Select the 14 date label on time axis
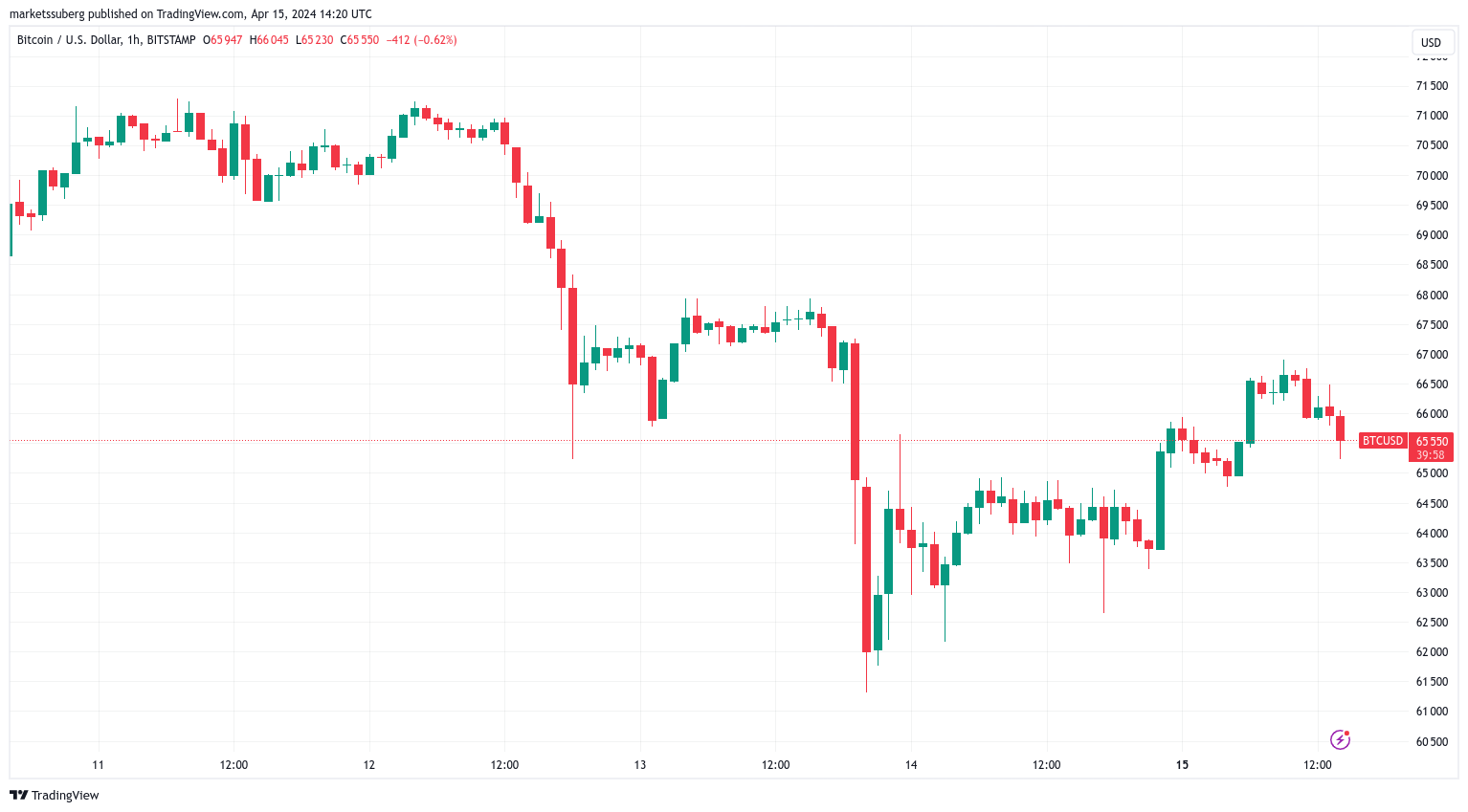1468x812 pixels. coord(911,765)
